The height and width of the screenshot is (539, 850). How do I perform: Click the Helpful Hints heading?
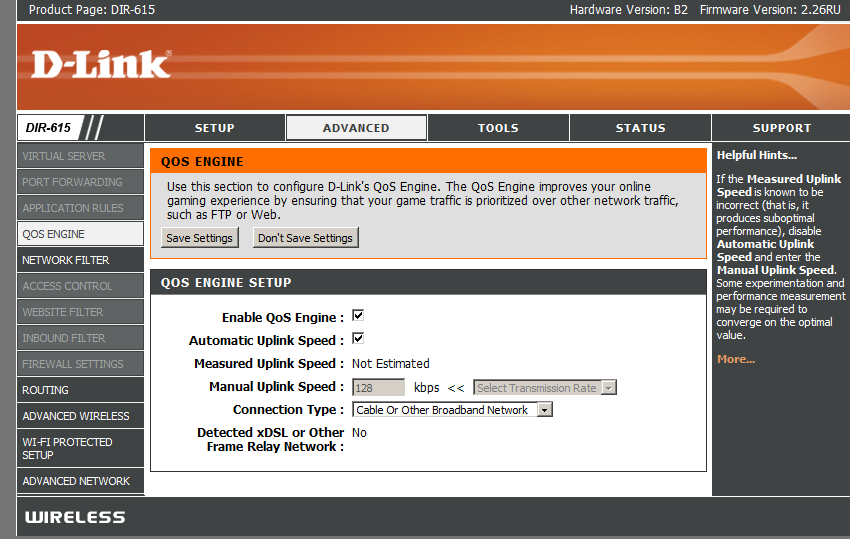click(x=757, y=155)
